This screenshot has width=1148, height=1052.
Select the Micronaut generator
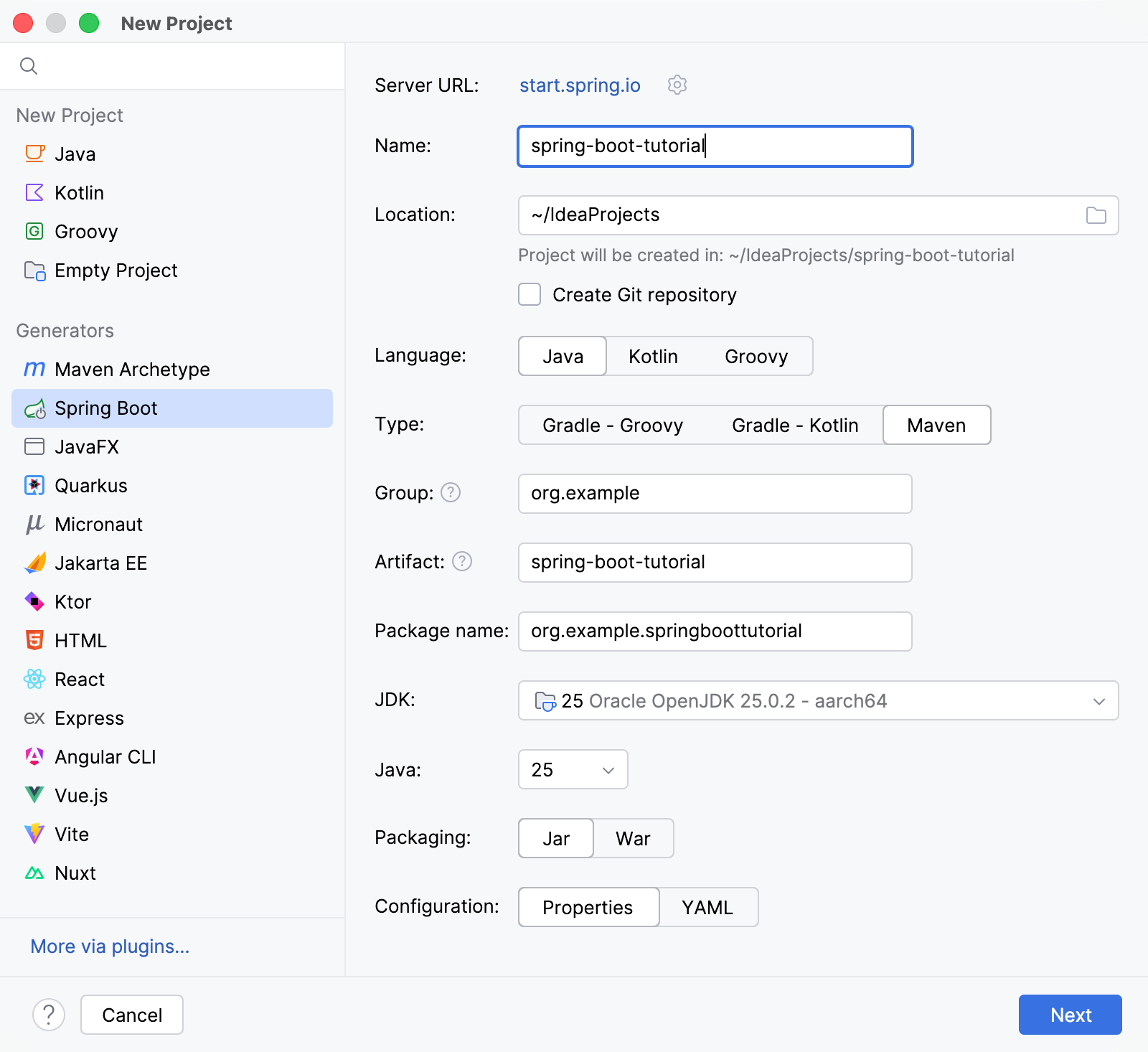click(x=98, y=525)
